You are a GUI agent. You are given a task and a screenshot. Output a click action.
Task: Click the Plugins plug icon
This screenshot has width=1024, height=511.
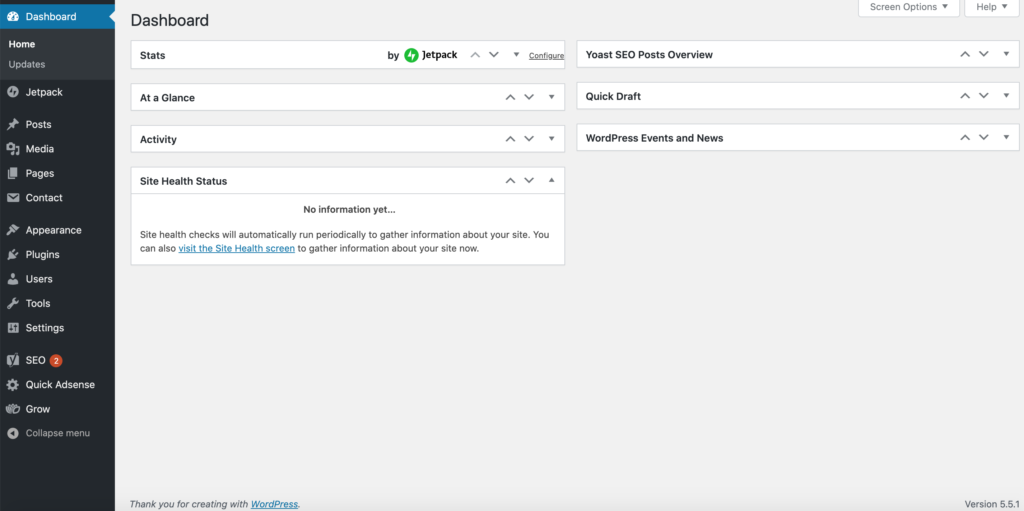tap(12, 255)
